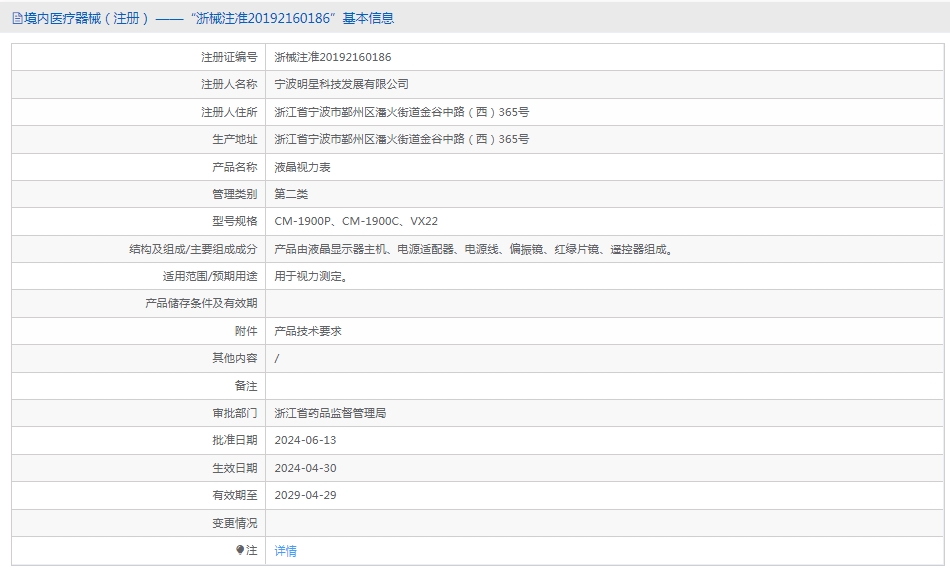Select approving department 浙江省药品监督管理局
This screenshot has width=950, height=572.
click(x=330, y=413)
